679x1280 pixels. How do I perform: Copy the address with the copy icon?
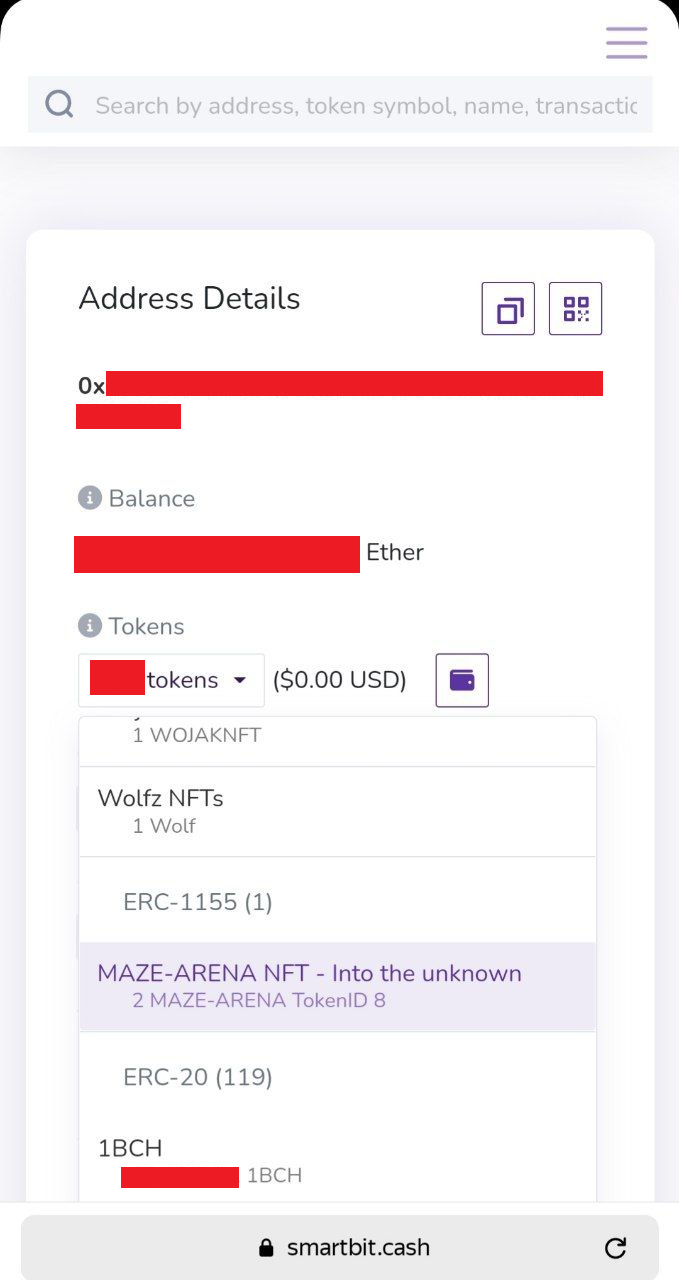click(508, 308)
